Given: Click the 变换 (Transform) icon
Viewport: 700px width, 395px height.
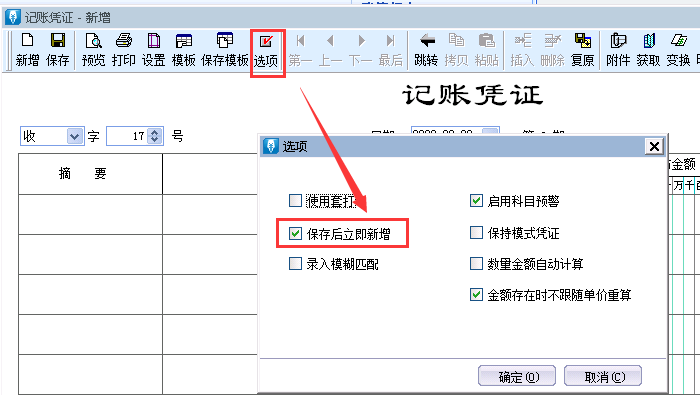Looking at the screenshot, I should [x=679, y=50].
